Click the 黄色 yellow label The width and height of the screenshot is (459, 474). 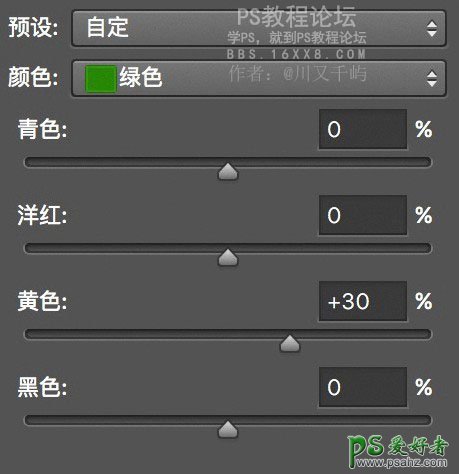(42, 301)
